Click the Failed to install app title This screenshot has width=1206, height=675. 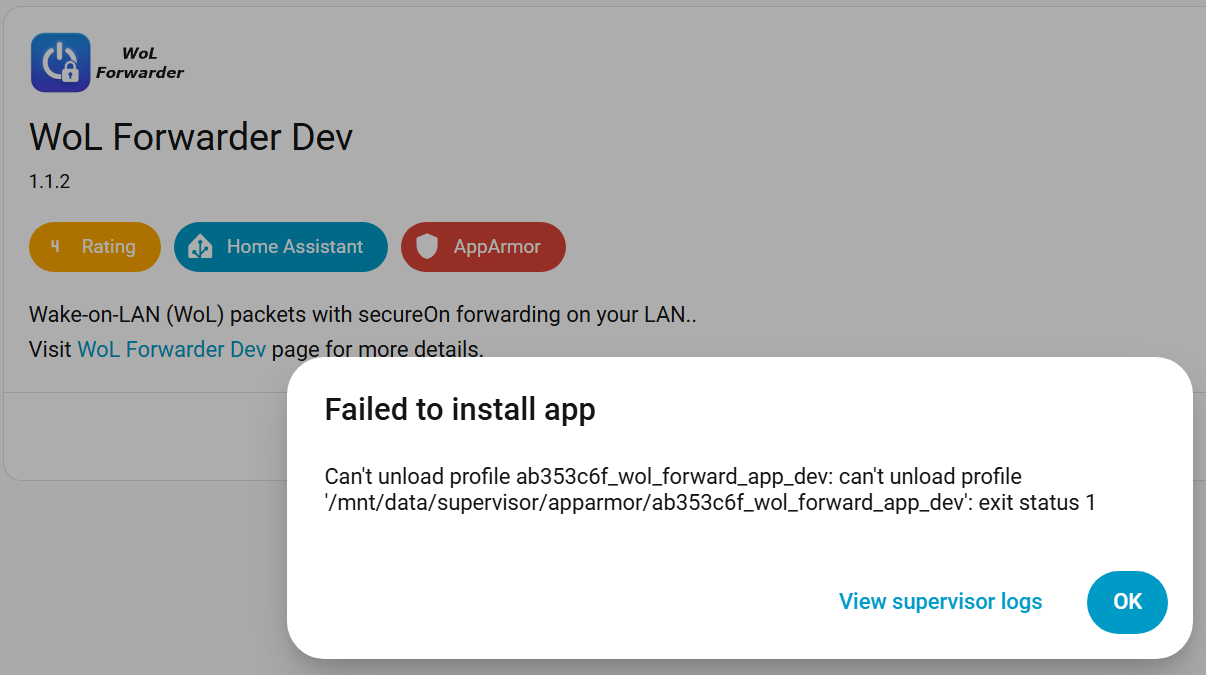point(460,409)
